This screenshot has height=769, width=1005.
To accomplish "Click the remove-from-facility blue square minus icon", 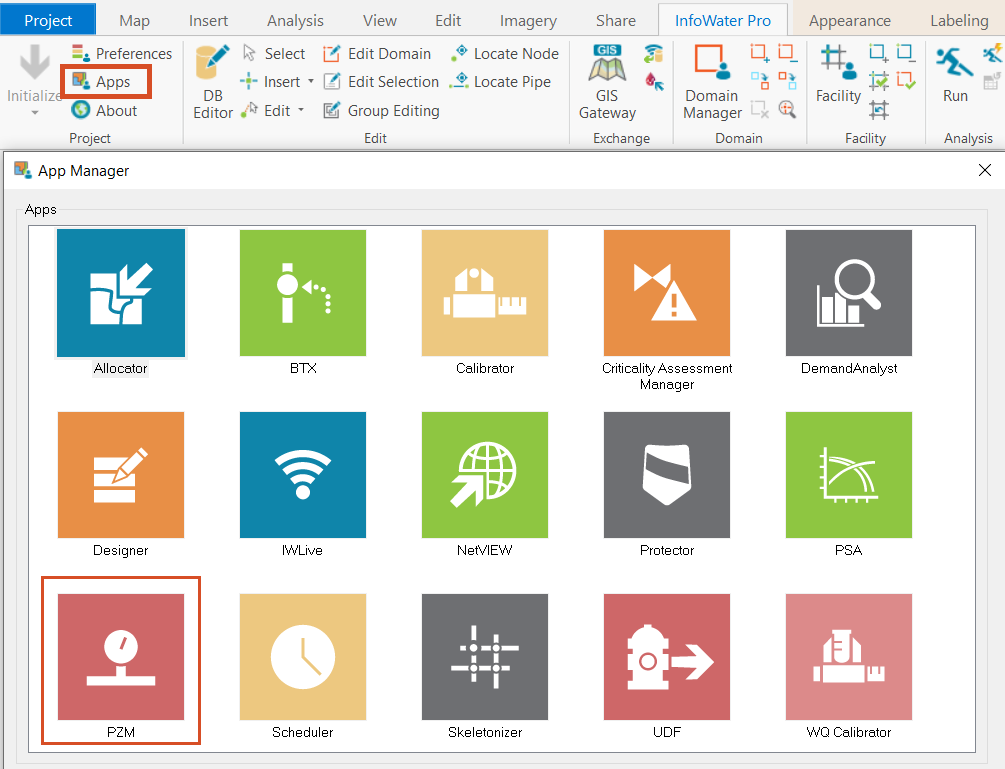I will (x=906, y=53).
